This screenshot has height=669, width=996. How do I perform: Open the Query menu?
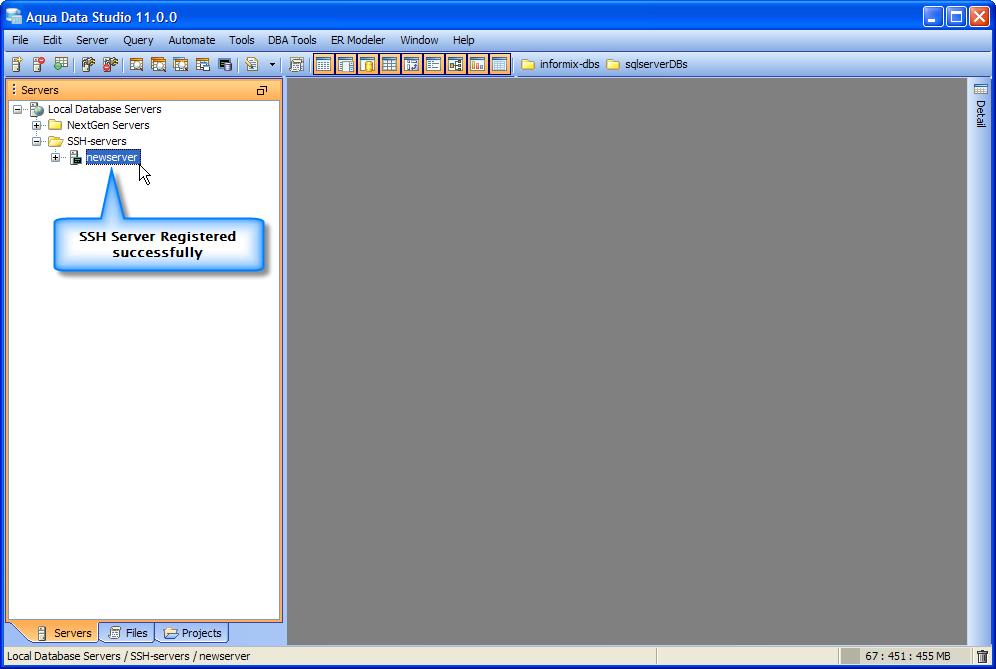pyautogui.click(x=138, y=40)
